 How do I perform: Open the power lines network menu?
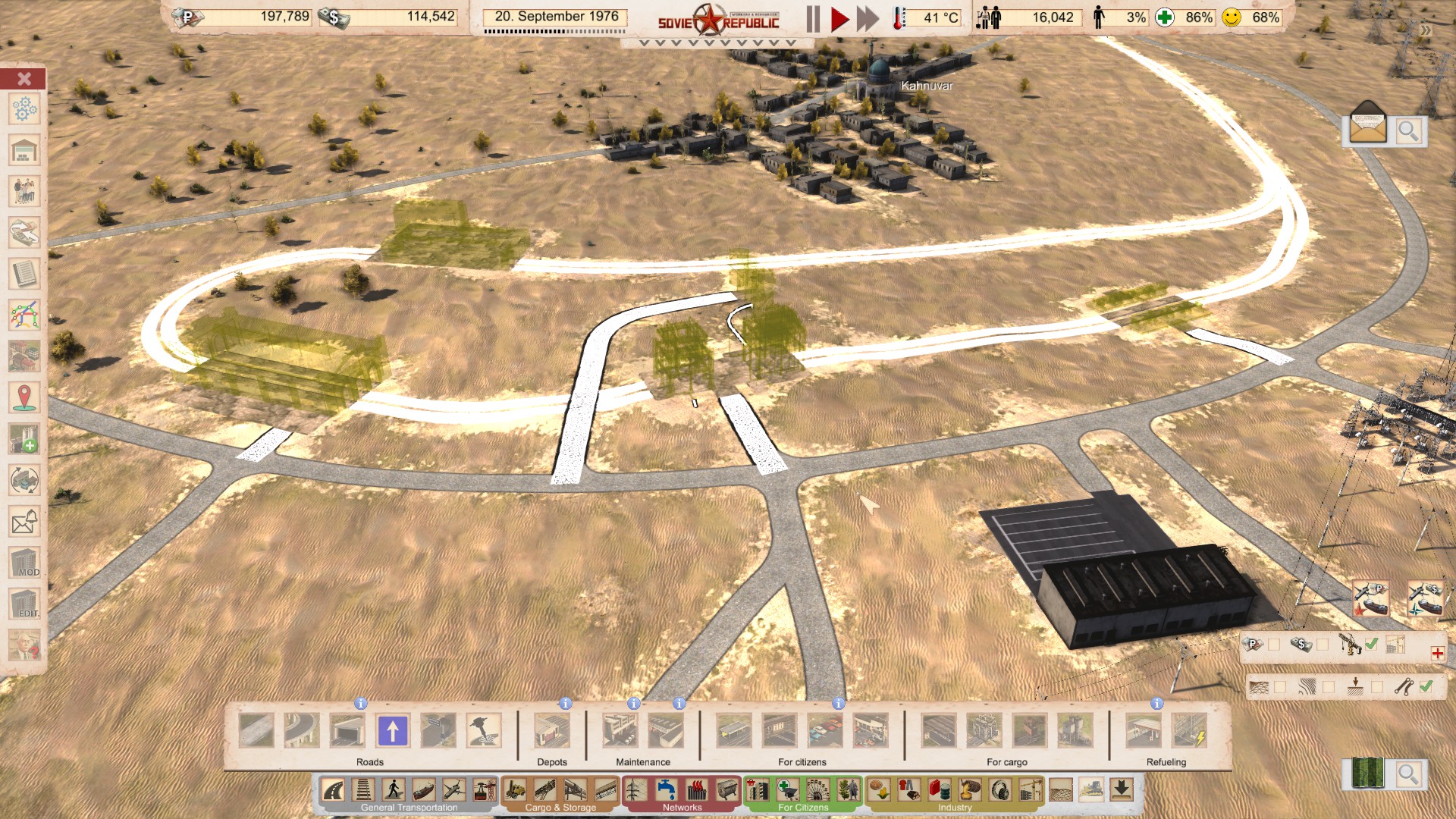click(x=635, y=790)
